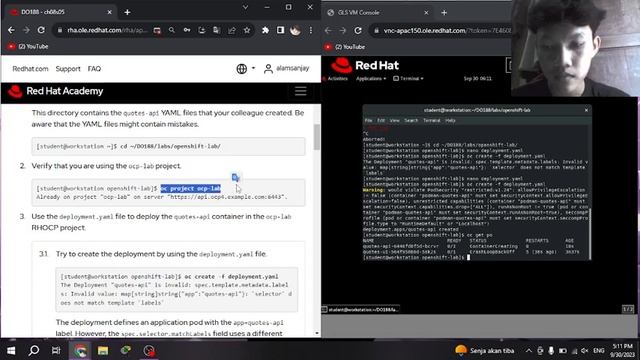Viewport: 640px width, 360px height.
Task: Click the password key icon in left address bar
Action: point(187,30)
